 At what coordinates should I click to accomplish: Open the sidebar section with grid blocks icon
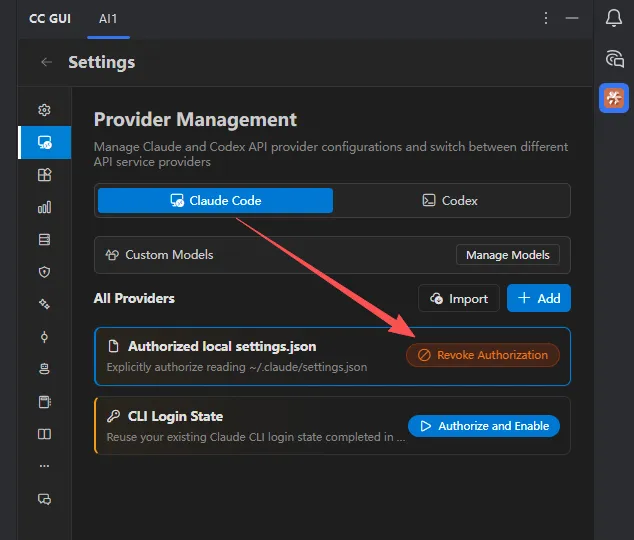(x=44, y=175)
